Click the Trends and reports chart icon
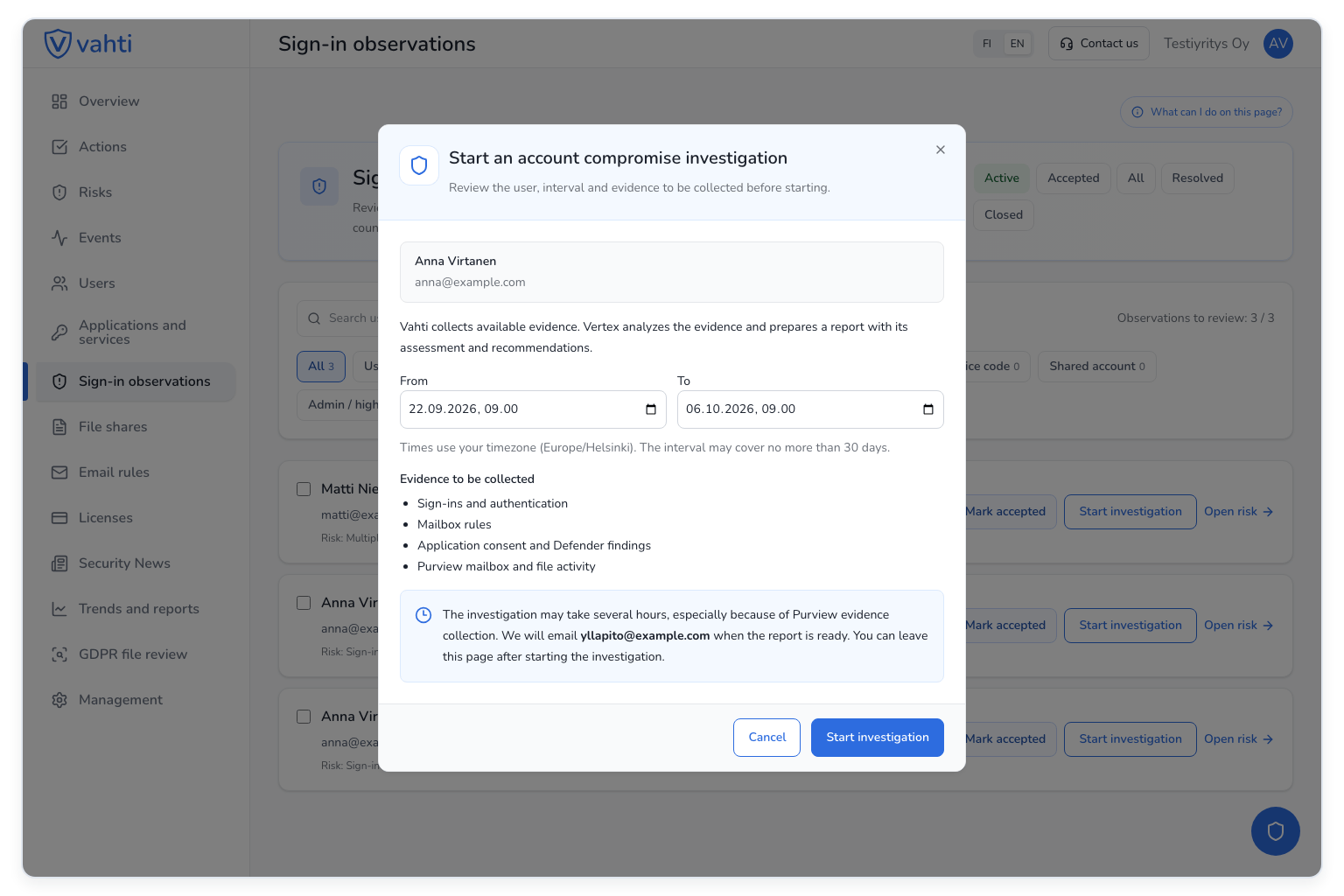The height and width of the screenshot is (896, 1344). (59, 609)
